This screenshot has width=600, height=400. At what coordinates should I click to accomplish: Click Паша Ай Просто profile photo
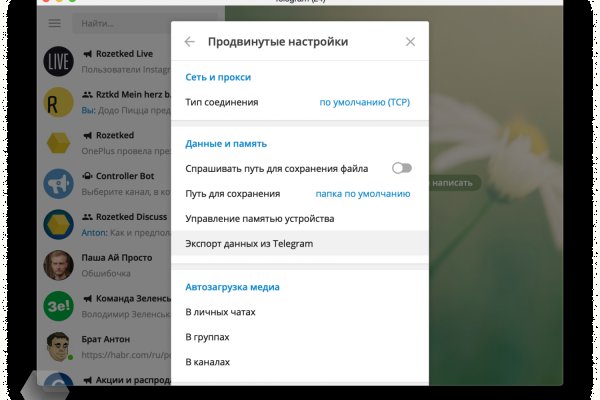(59, 265)
